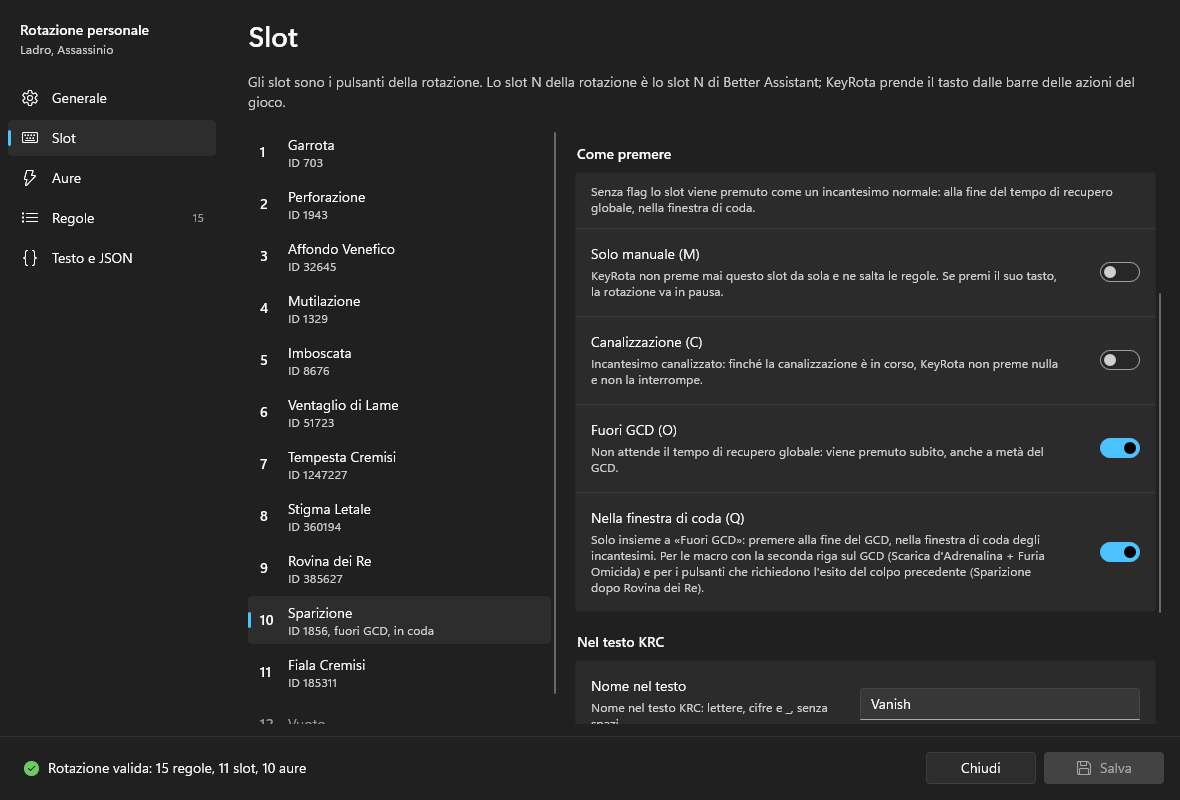
Task: Click the Rotazione personale title
Action: click(84, 30)
